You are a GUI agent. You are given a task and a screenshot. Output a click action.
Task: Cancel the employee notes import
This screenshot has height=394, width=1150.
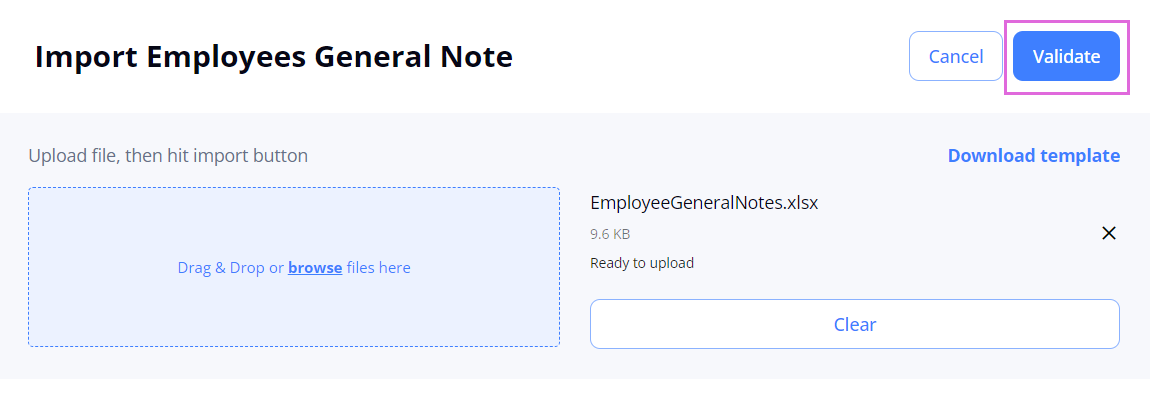click(x=956, y=56)
